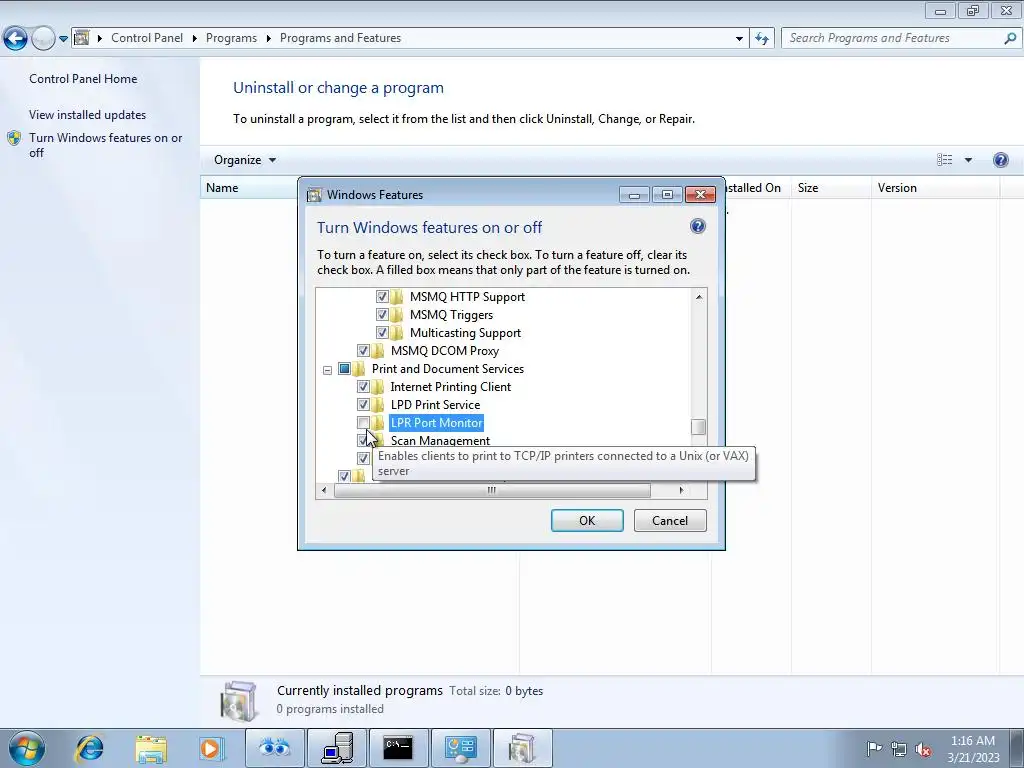Select Control Panel breadcrumb
This screenshot has height=768, width=1024.
[x=147, y=38]
